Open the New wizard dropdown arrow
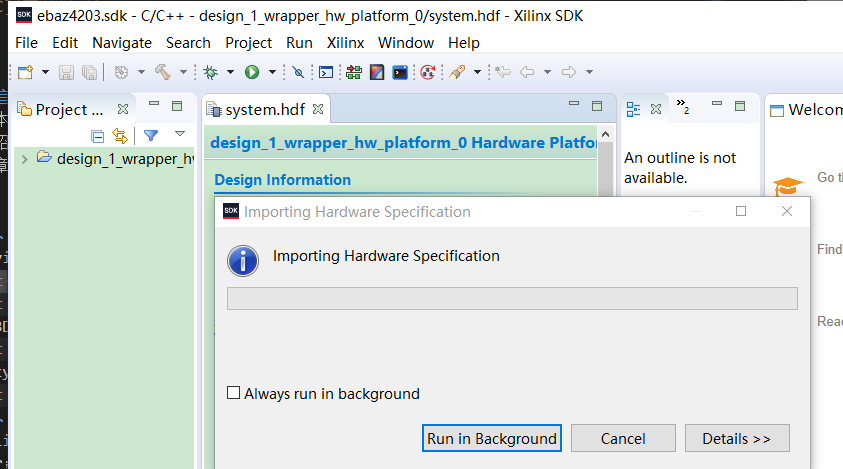 pos(46,72)
